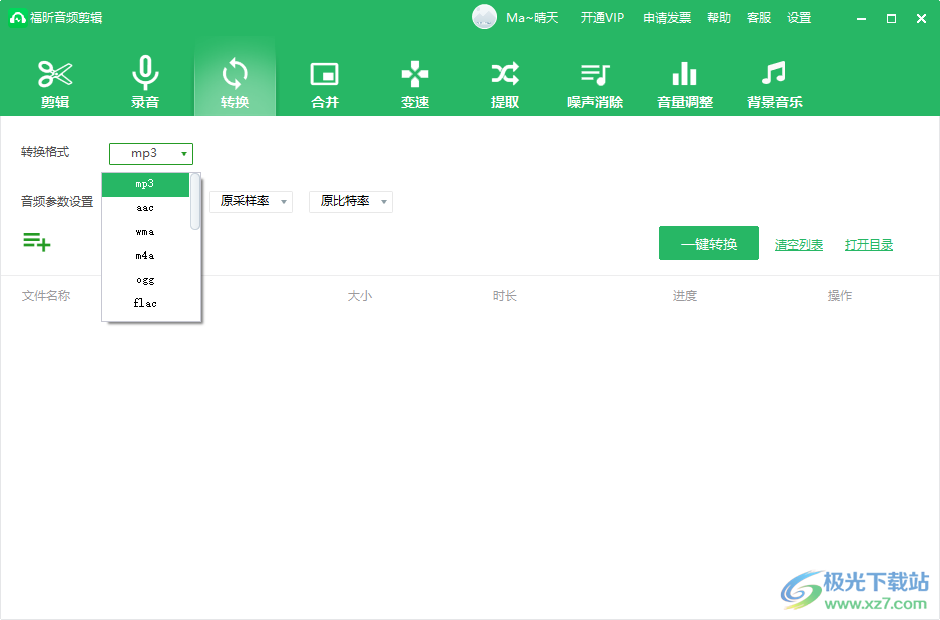Expand the 原采样率 dropdown
Image resolution: width=940 pixels, height=620 pixels.
pyautogui.click(x=251, y=201)
